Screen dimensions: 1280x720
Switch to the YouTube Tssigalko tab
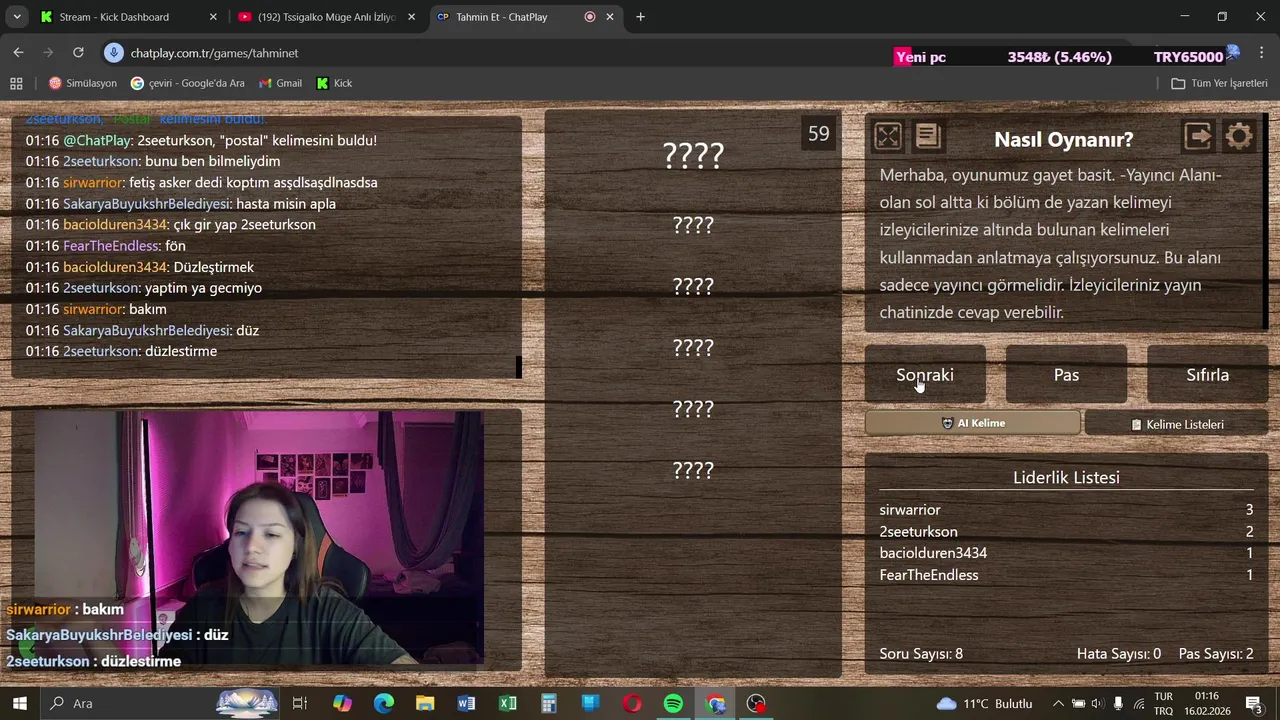326,17
